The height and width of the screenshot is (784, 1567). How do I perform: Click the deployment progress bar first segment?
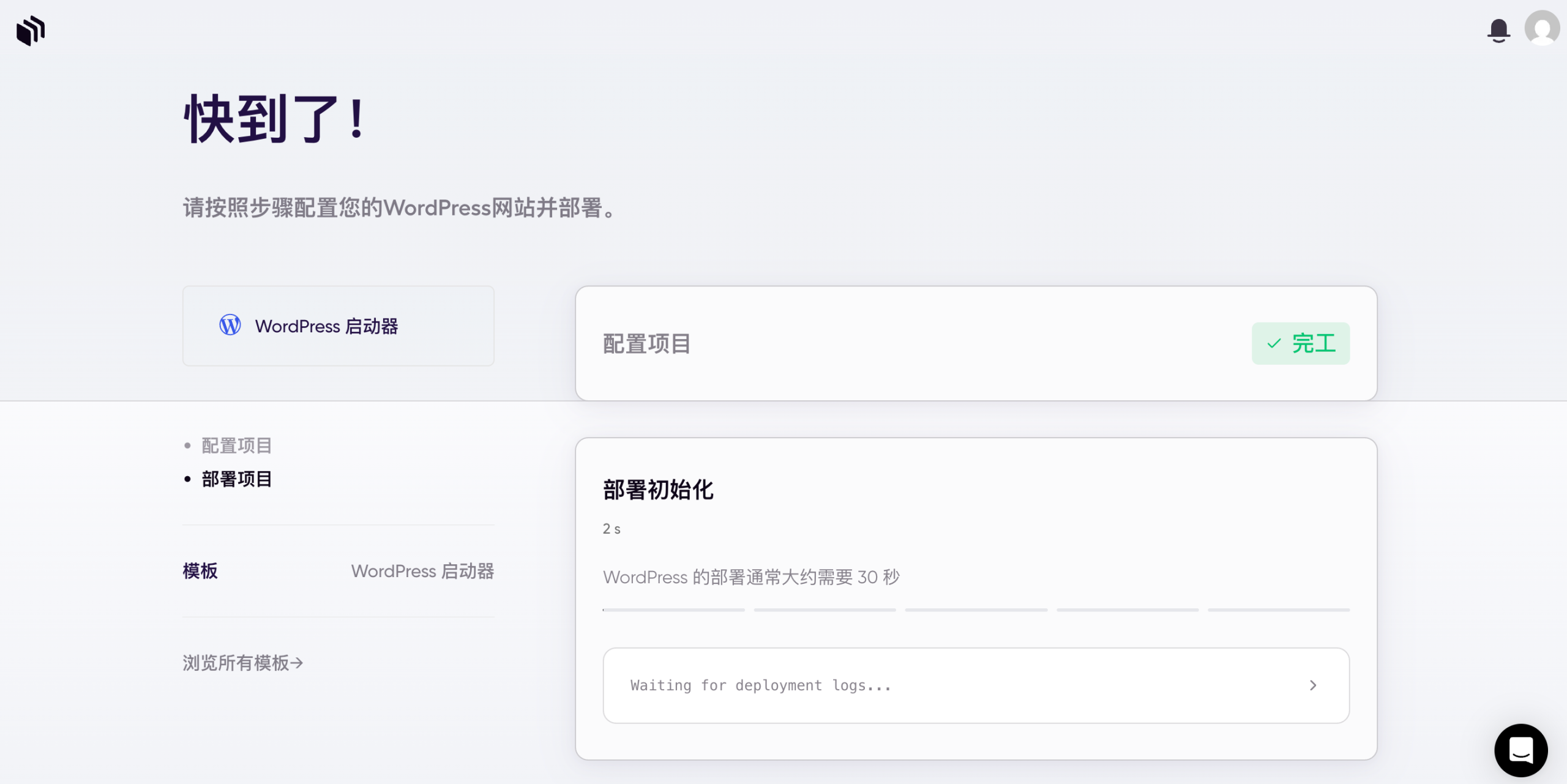coord(673,610)
